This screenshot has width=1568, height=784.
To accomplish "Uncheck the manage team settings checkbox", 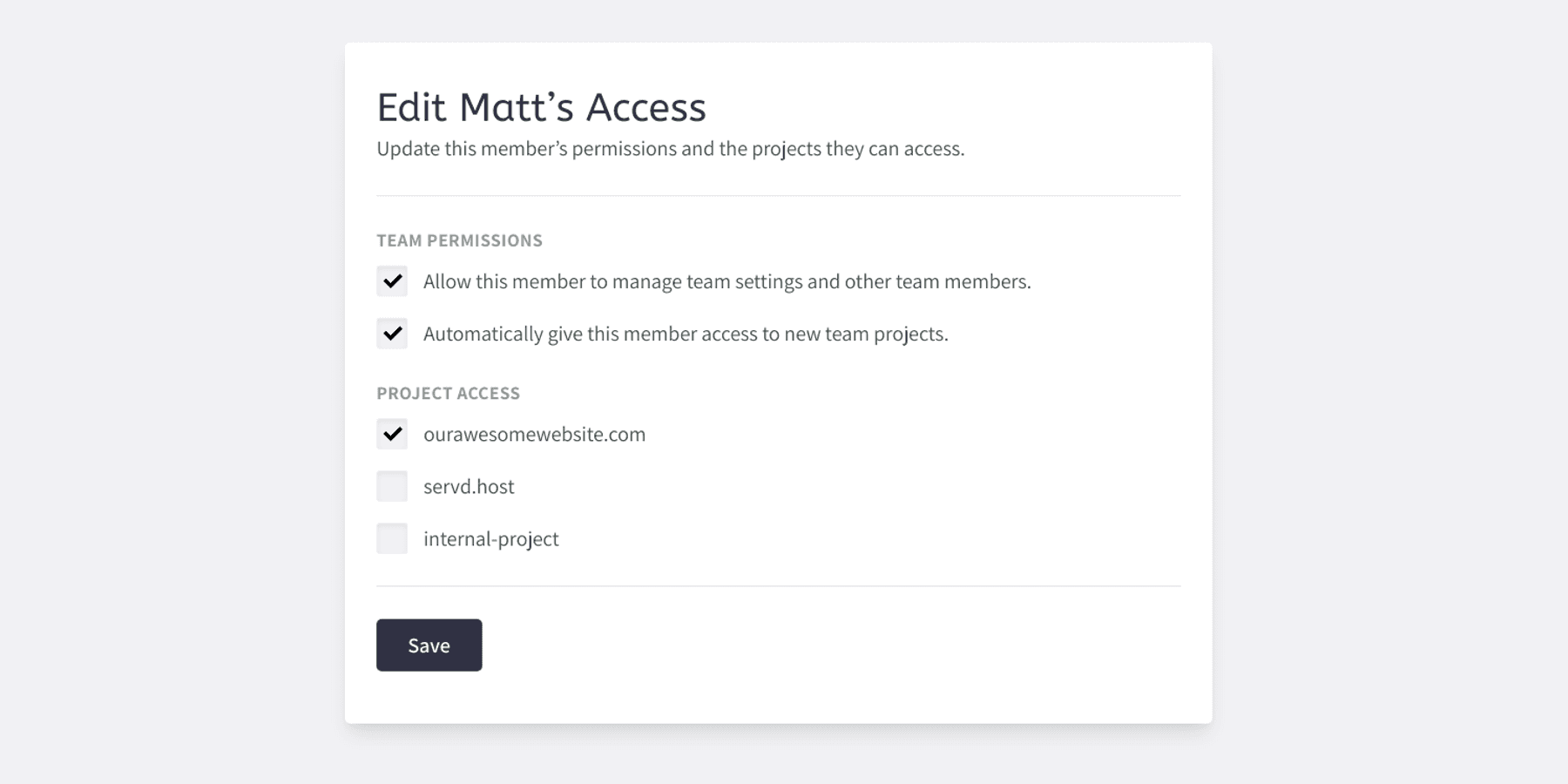I will (x=392, y=281).
